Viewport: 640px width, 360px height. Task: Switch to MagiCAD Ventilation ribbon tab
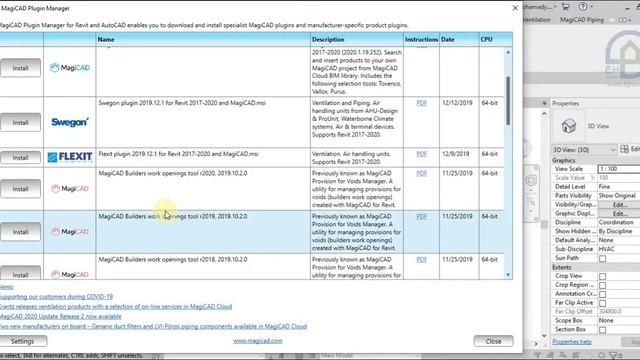(x=537, y=20)
